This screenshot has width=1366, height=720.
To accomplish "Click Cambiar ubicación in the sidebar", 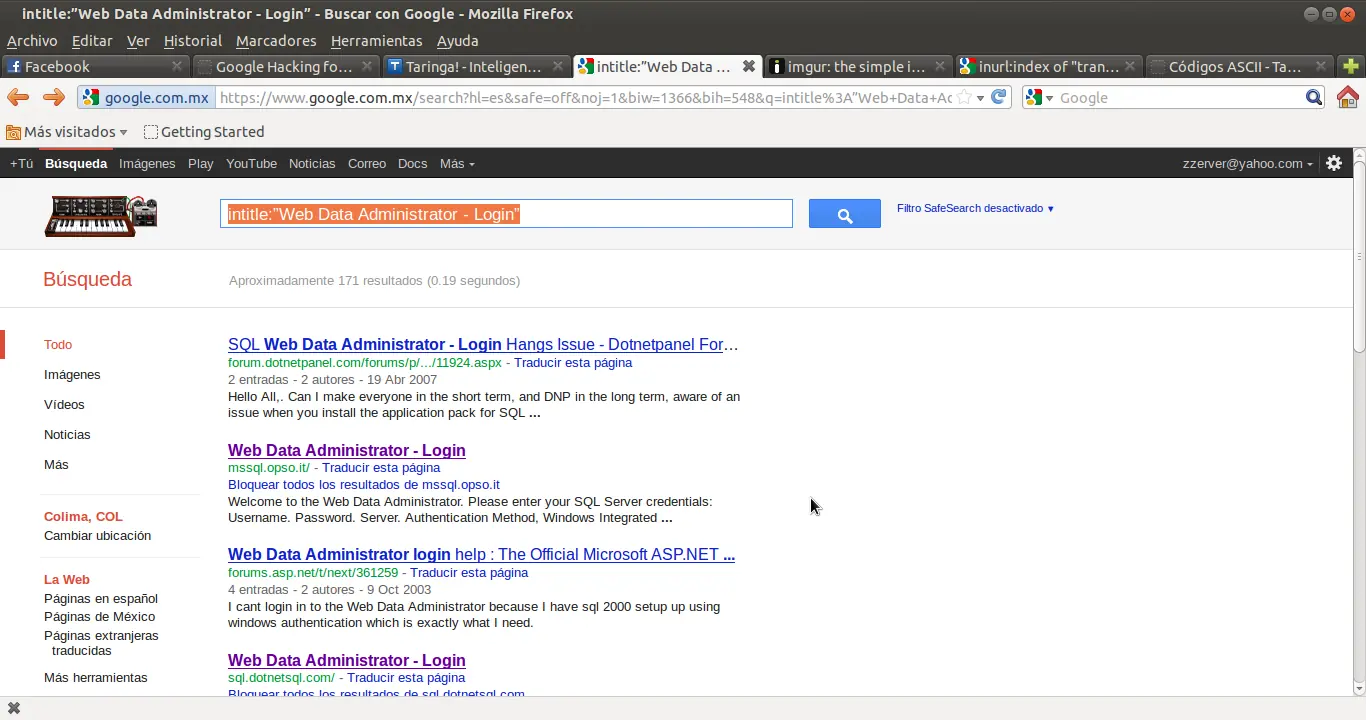I will 98,535.
